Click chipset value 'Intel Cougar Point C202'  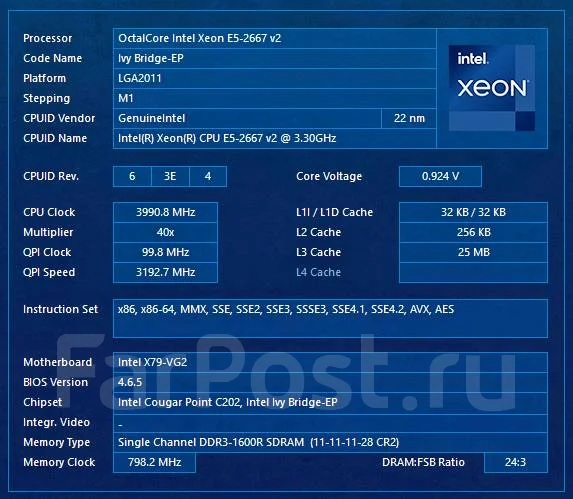tap(179, 403)
